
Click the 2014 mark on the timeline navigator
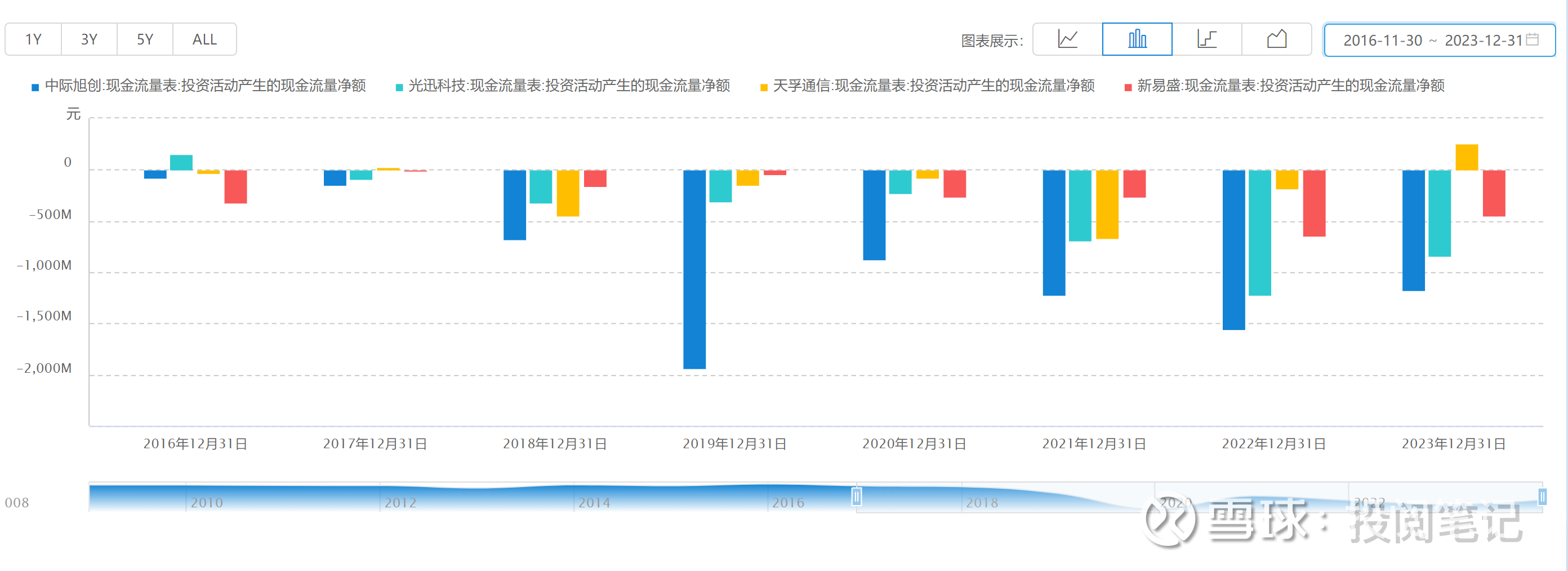pyautogui.click(x=594, y=503)
